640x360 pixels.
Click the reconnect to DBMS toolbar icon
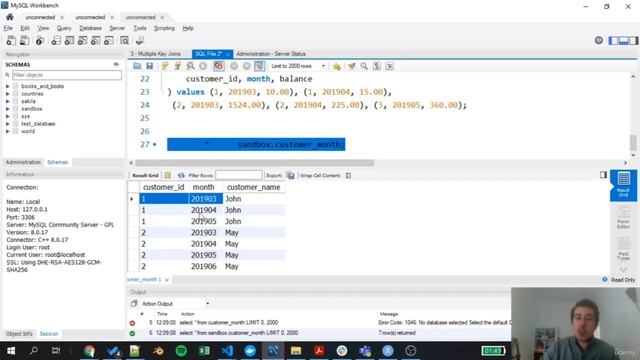click(x=140, y=40)
